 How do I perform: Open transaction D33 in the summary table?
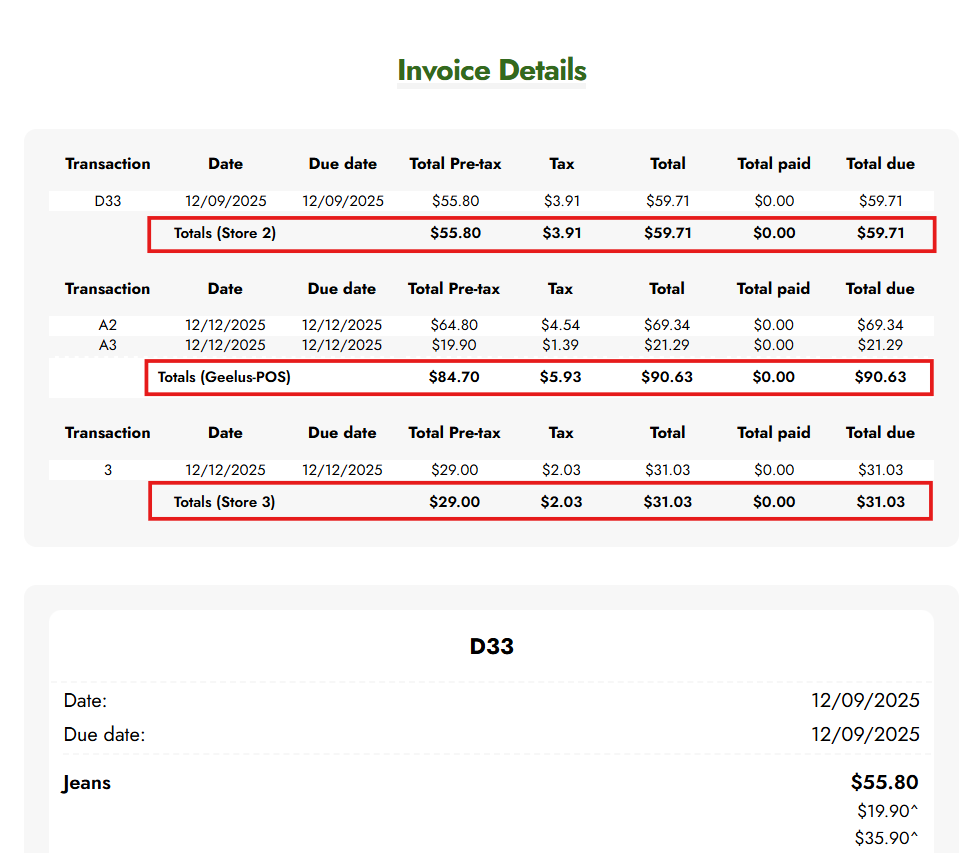point(107,201)
